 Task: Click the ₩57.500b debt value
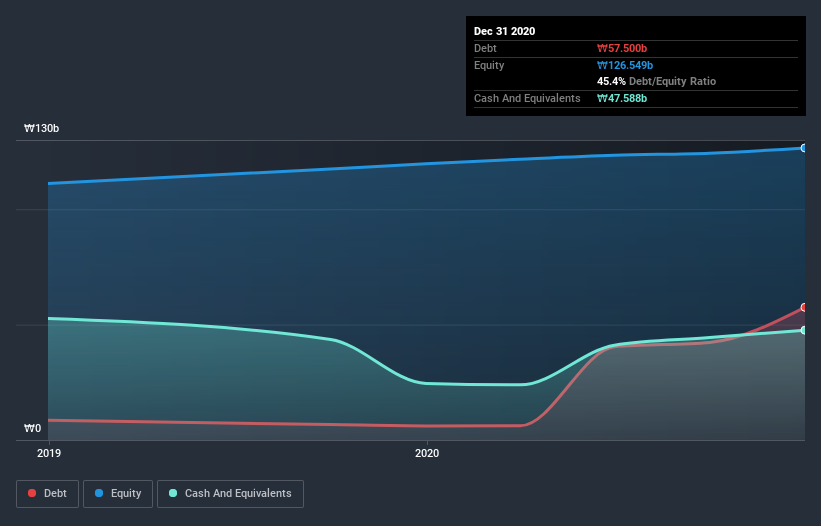(622, 48)
